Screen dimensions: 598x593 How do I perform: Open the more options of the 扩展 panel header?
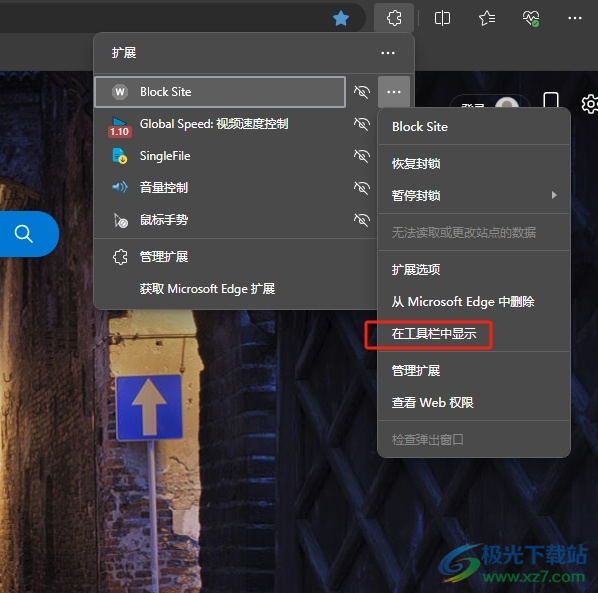388,53
